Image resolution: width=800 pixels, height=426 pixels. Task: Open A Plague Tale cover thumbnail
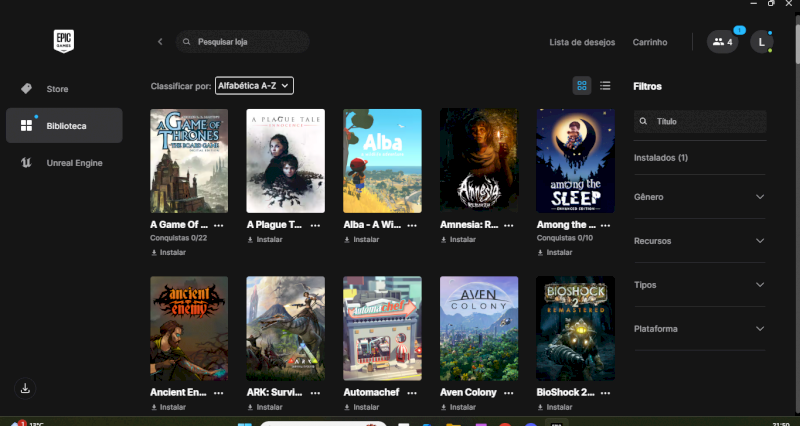tap(286, 161)
